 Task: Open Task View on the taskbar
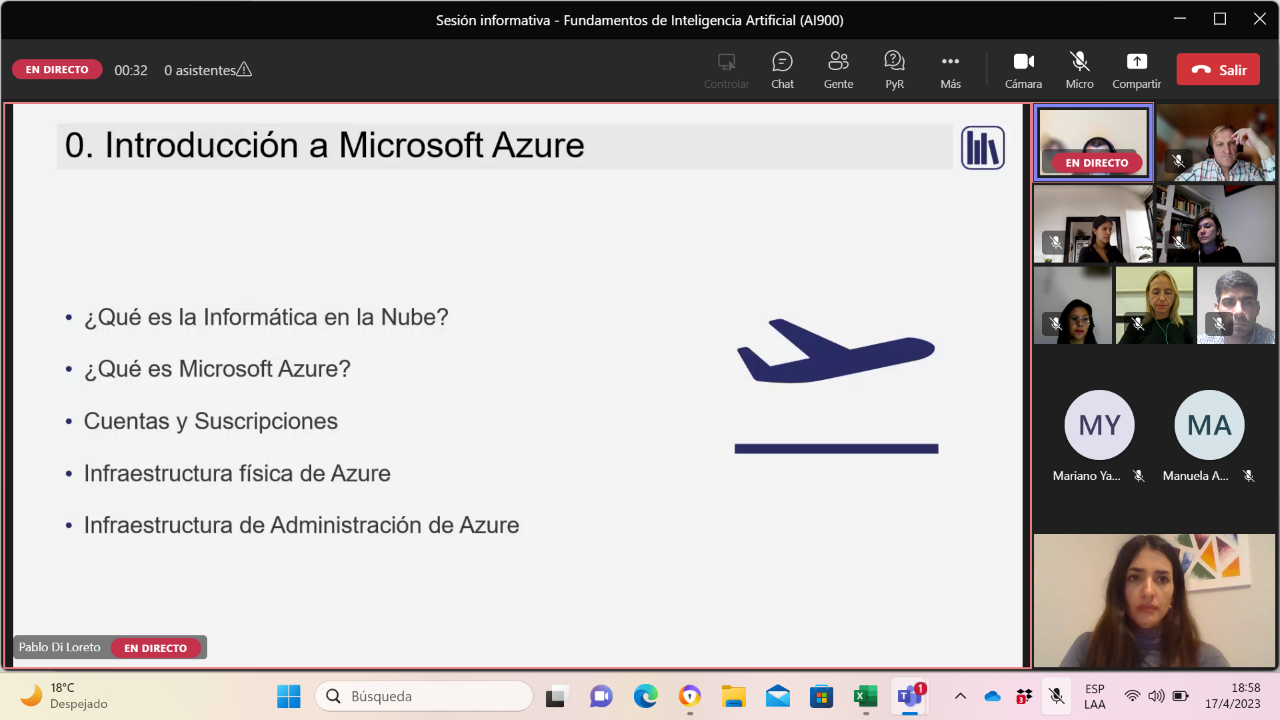click(556, 696)
